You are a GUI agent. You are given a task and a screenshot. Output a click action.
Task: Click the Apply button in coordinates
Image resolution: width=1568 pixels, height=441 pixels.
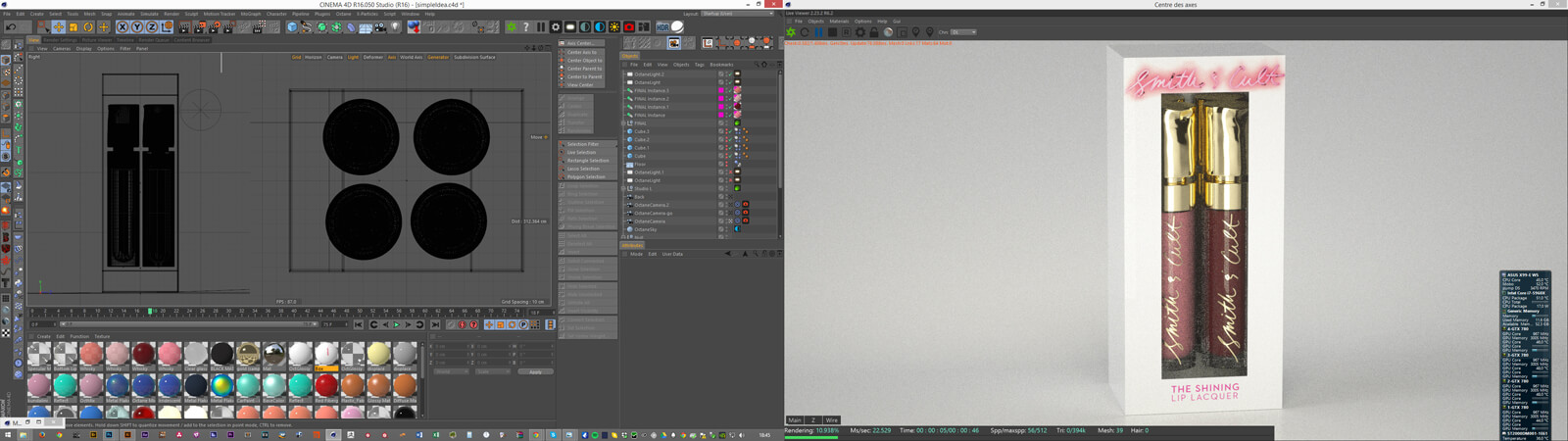(535, 371)
